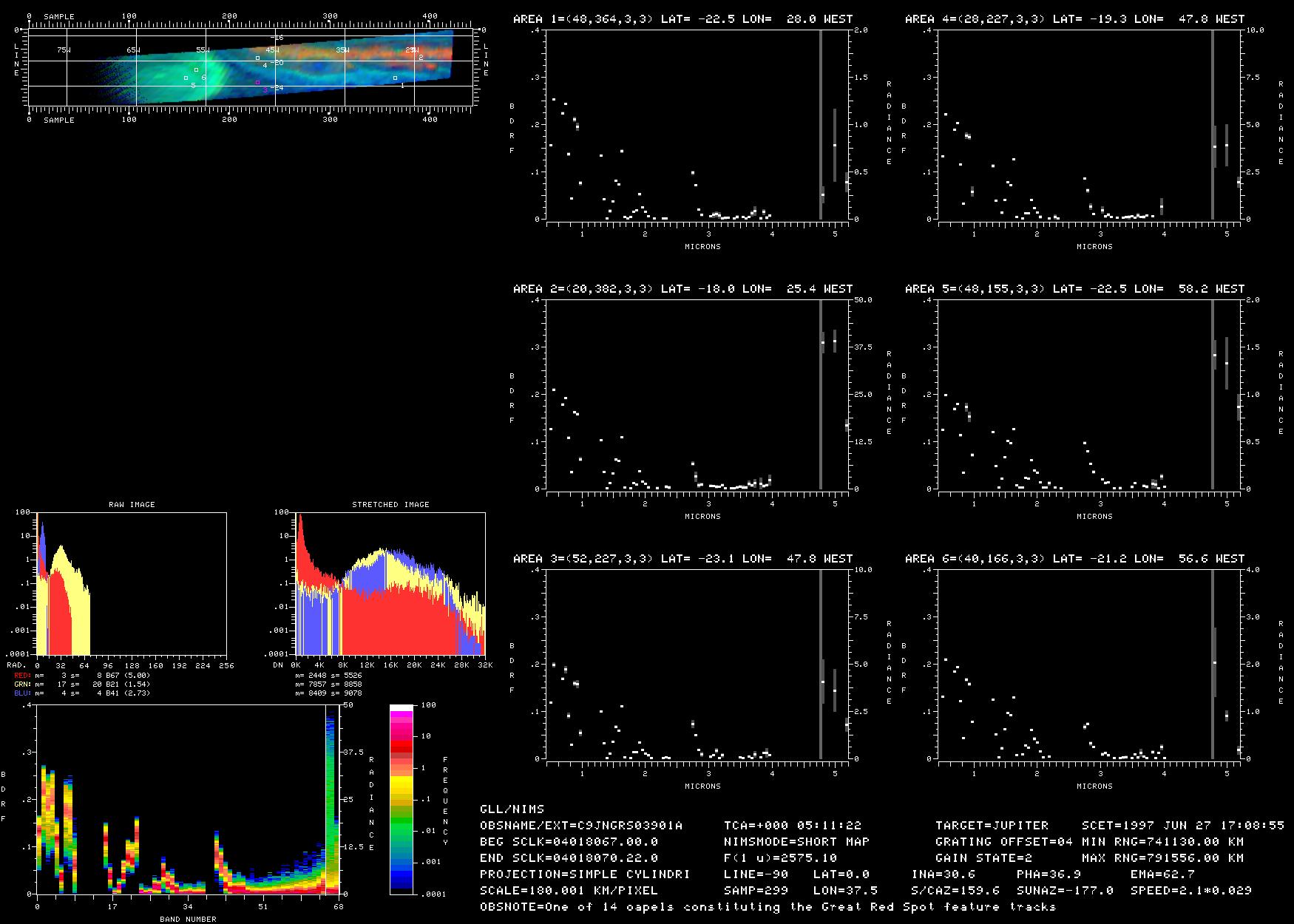
Task: Click SCET=1997 JUN 27 timestamp text
Action: click(x=1183, y=826)
